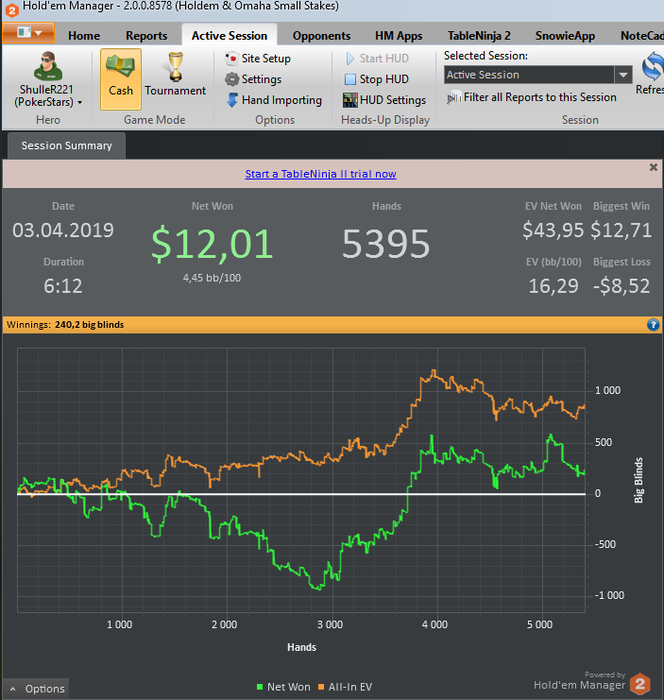Select Tournament game mode trophy

click(x=175, y=75)
